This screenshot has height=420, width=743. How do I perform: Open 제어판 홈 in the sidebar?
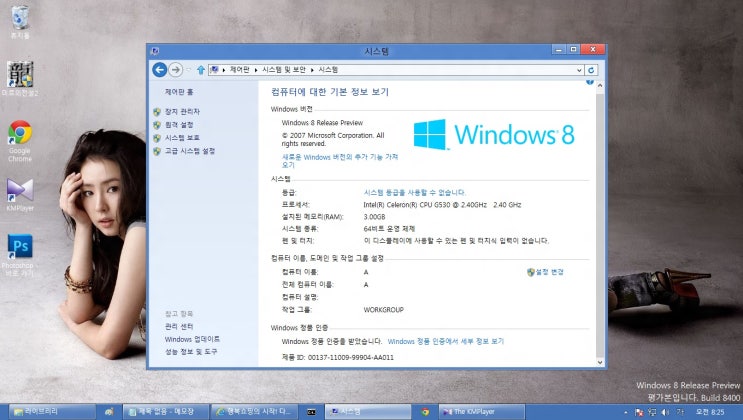click(x=179, y=92)
